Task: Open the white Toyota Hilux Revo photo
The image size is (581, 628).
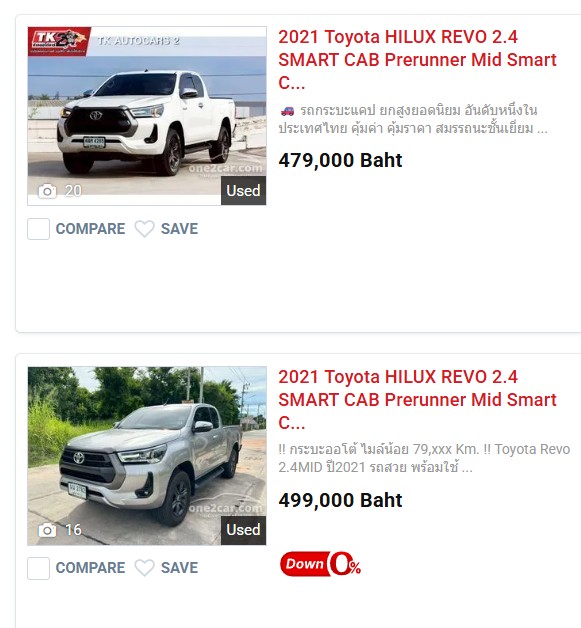Action: coord(147,116)
